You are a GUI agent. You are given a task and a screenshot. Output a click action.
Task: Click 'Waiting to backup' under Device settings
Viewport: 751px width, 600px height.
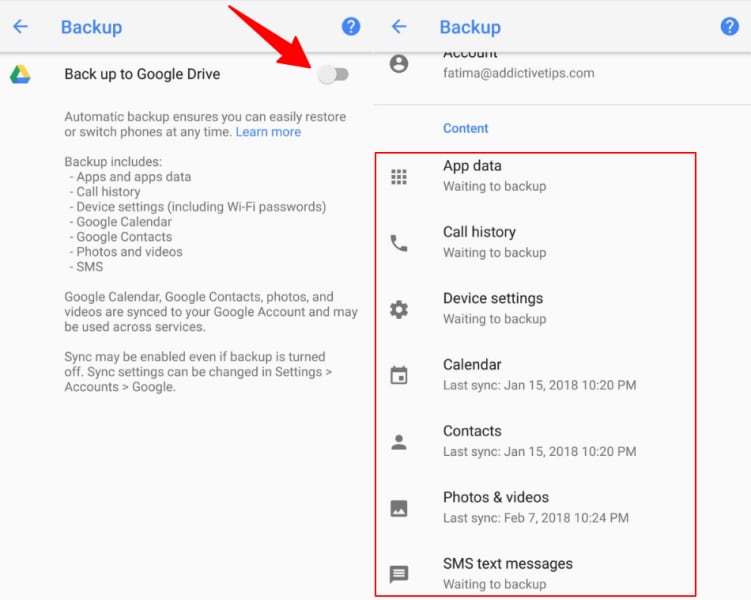[x=495, y=319]
